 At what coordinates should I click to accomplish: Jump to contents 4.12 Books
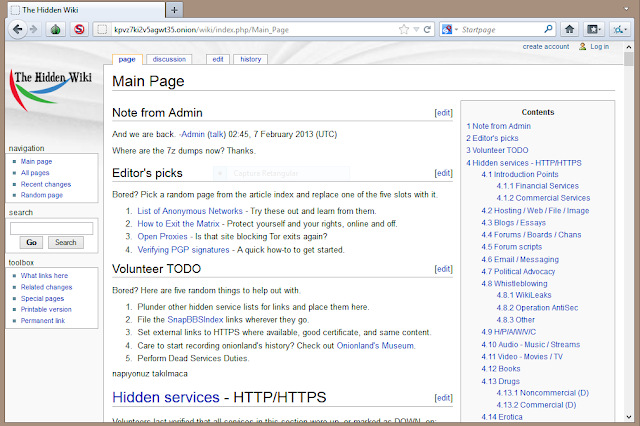pos(501,369)
